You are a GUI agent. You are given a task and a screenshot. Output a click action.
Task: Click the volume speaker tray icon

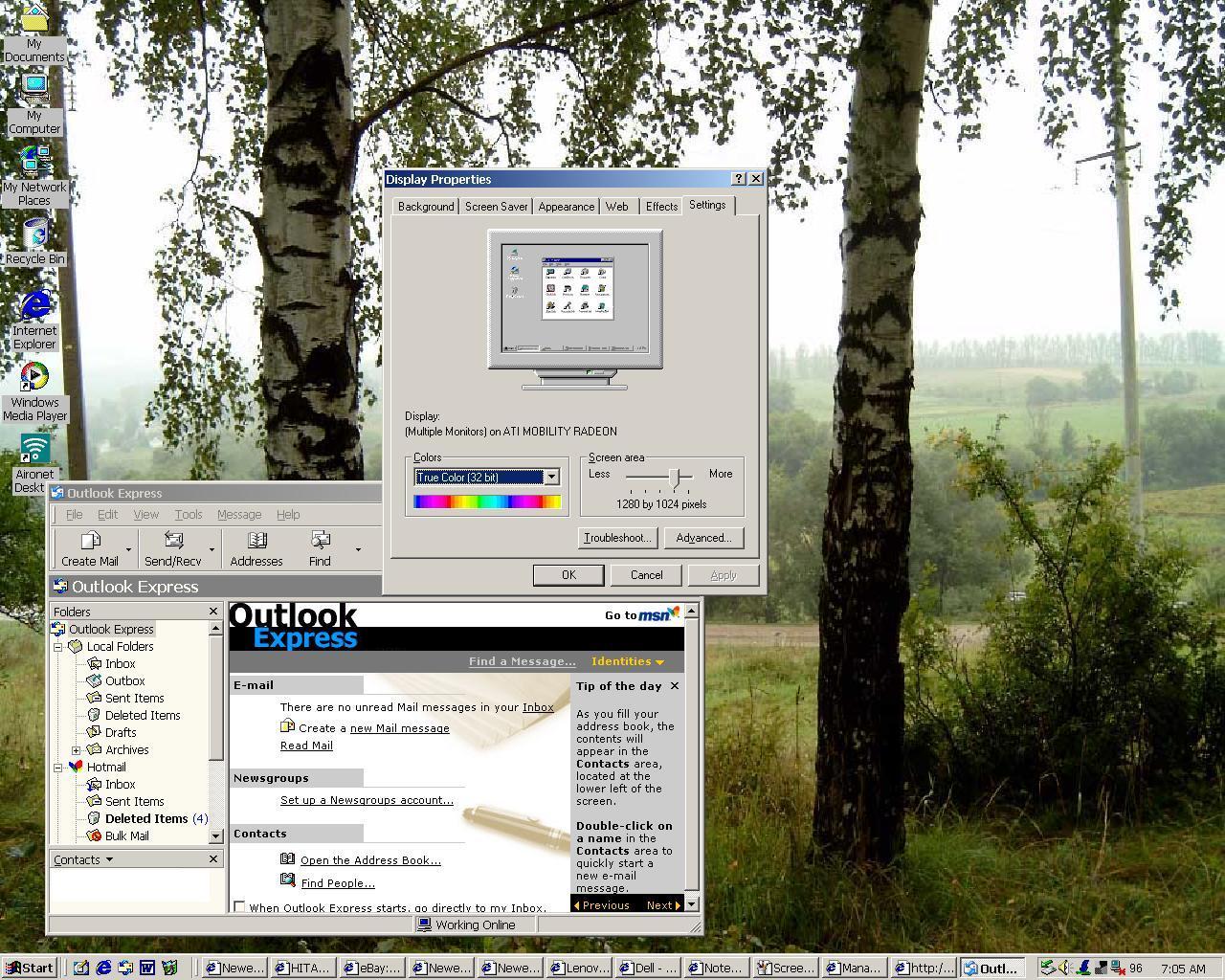[1064, 968]
